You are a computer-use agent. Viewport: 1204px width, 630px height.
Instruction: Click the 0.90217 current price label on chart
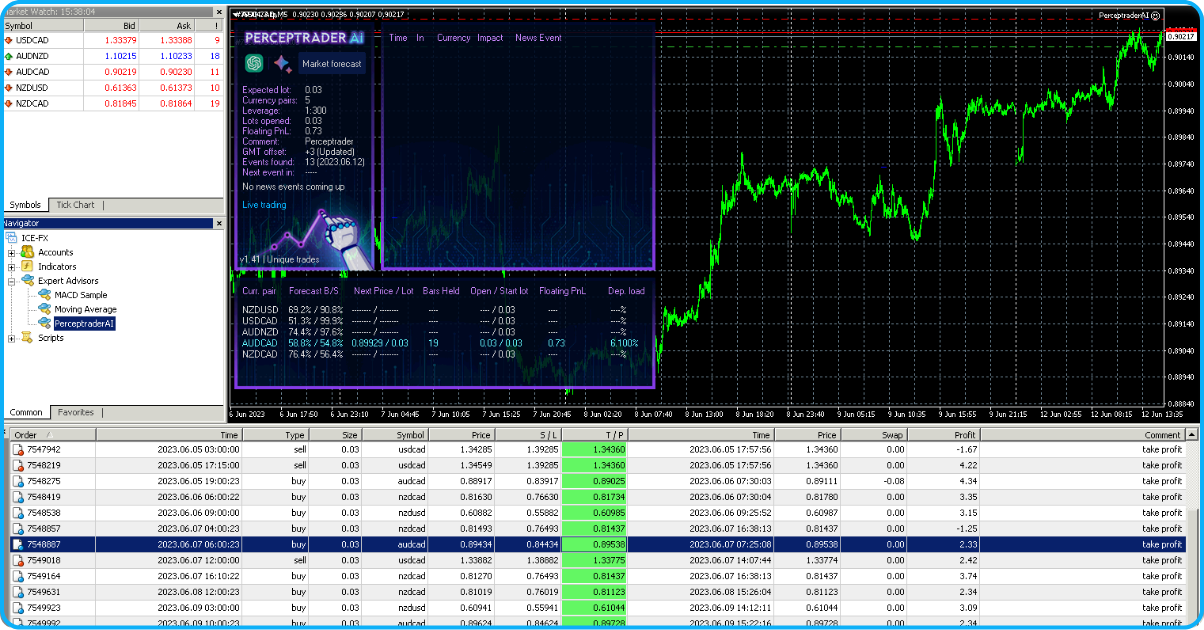coord(1183,36)
